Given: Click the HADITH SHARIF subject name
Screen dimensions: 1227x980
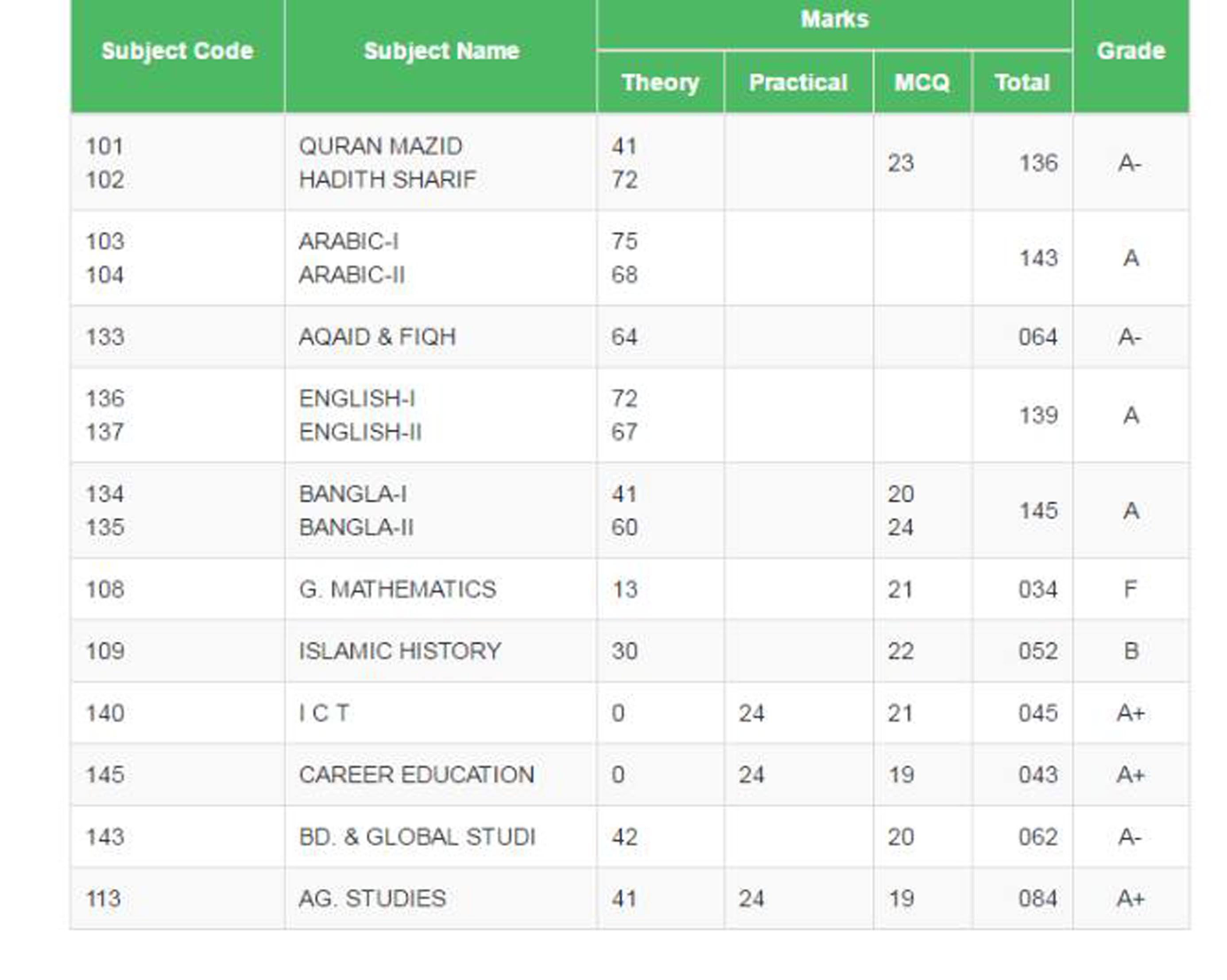Looking at the screenshot, I should click(x=387, y=180).
